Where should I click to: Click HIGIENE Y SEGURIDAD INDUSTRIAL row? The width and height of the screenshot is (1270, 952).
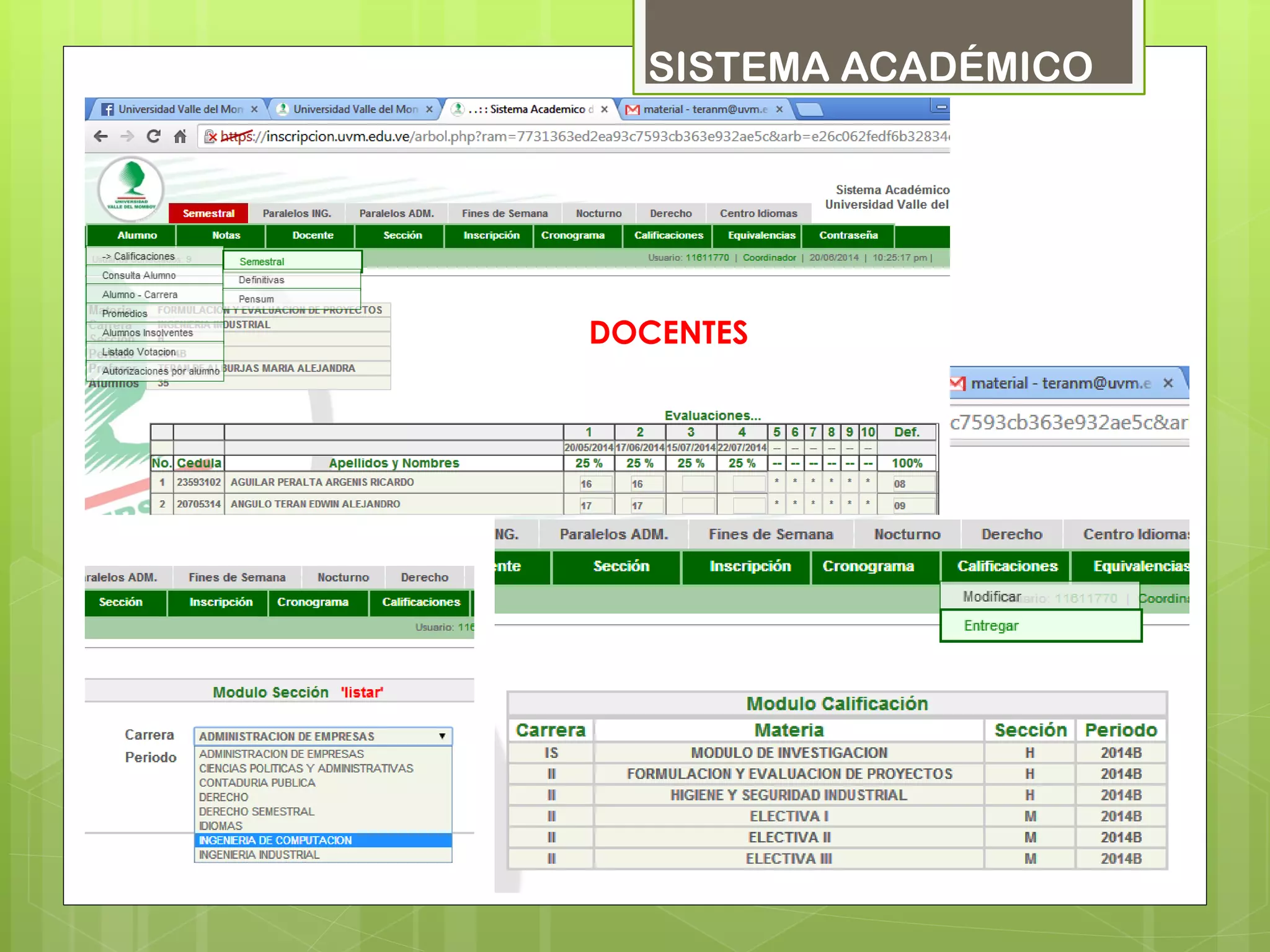click(837, 795)
